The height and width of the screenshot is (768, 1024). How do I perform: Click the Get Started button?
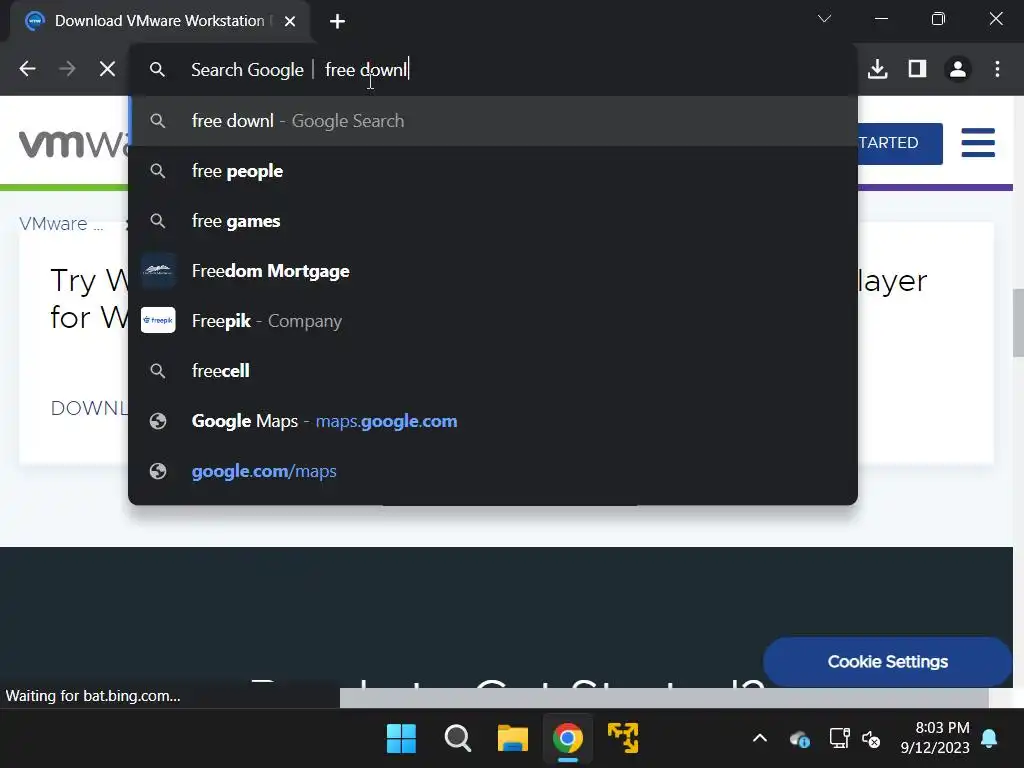coord(900,143)
